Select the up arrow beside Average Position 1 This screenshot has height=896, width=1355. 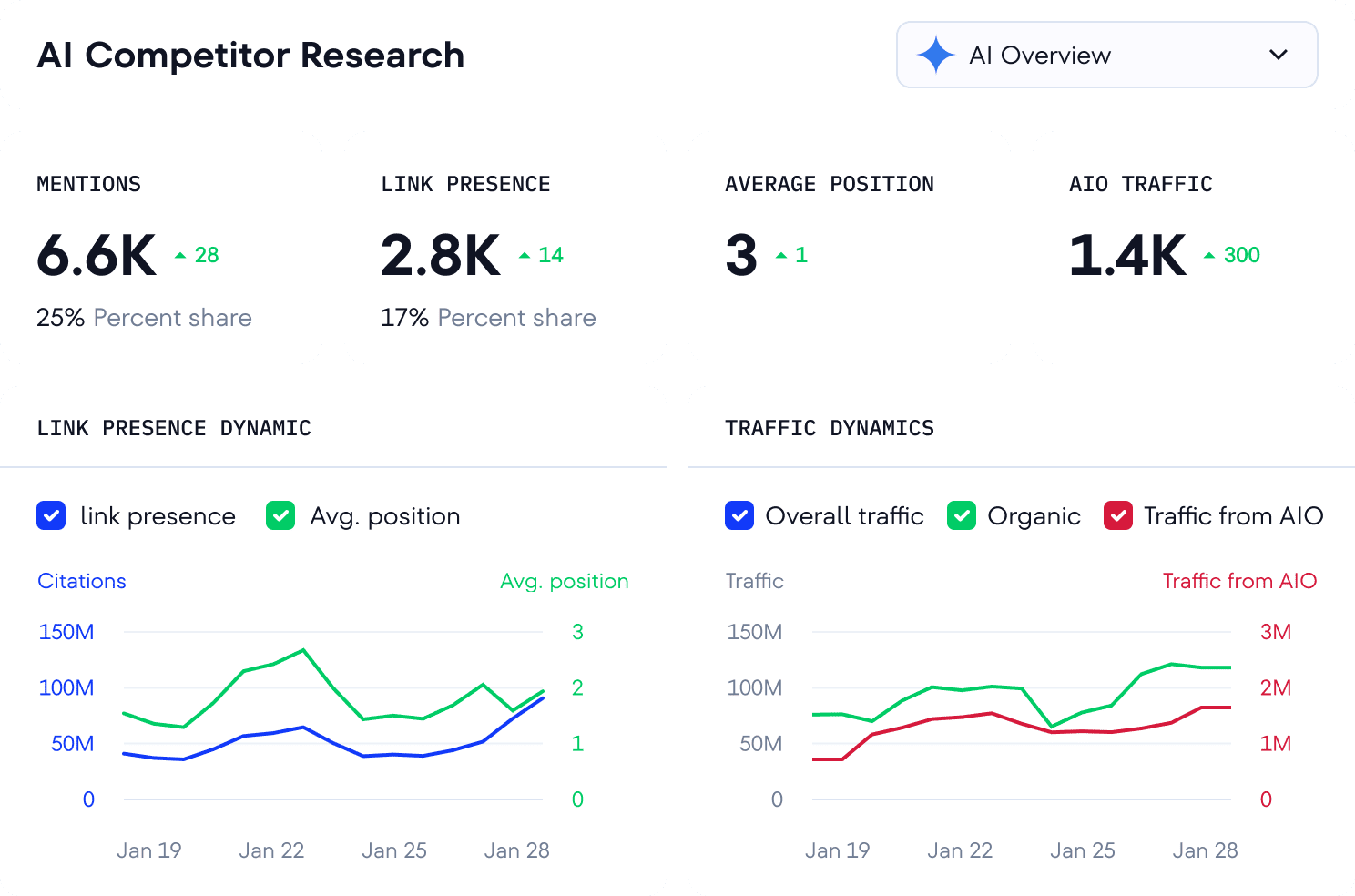click(781, 256)
